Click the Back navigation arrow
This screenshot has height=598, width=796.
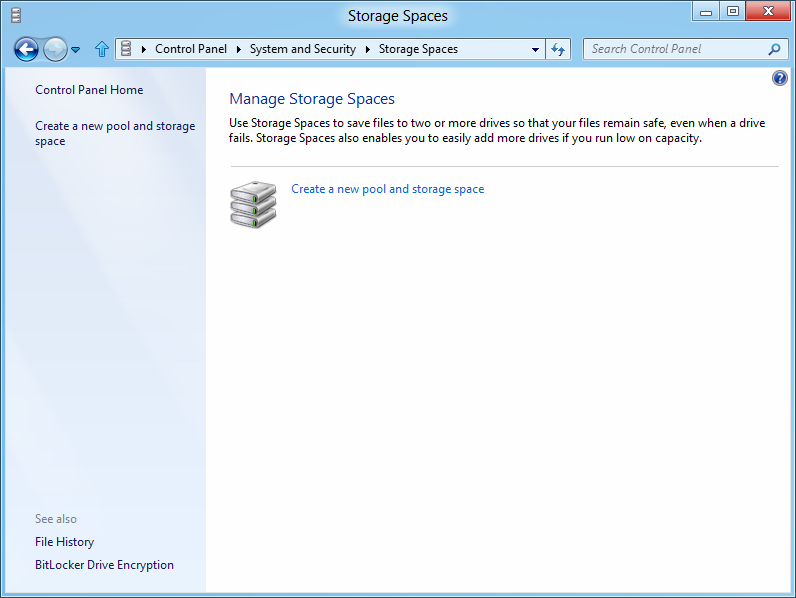(26, 49)
